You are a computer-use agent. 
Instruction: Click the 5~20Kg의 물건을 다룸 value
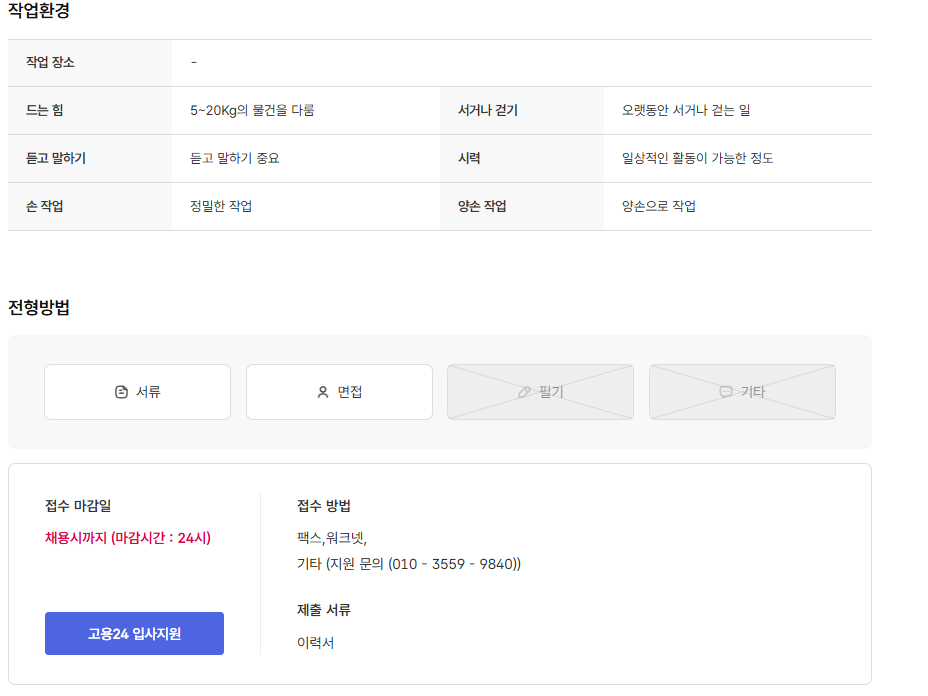[252, 110]
